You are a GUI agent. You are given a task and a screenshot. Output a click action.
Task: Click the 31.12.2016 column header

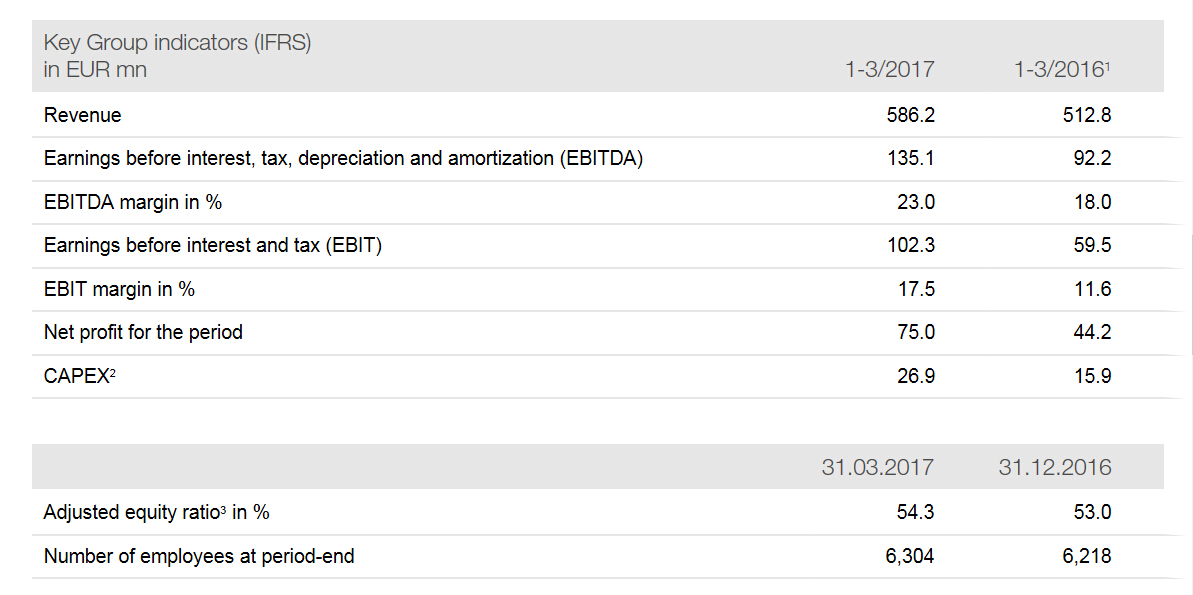point(1055,467)
